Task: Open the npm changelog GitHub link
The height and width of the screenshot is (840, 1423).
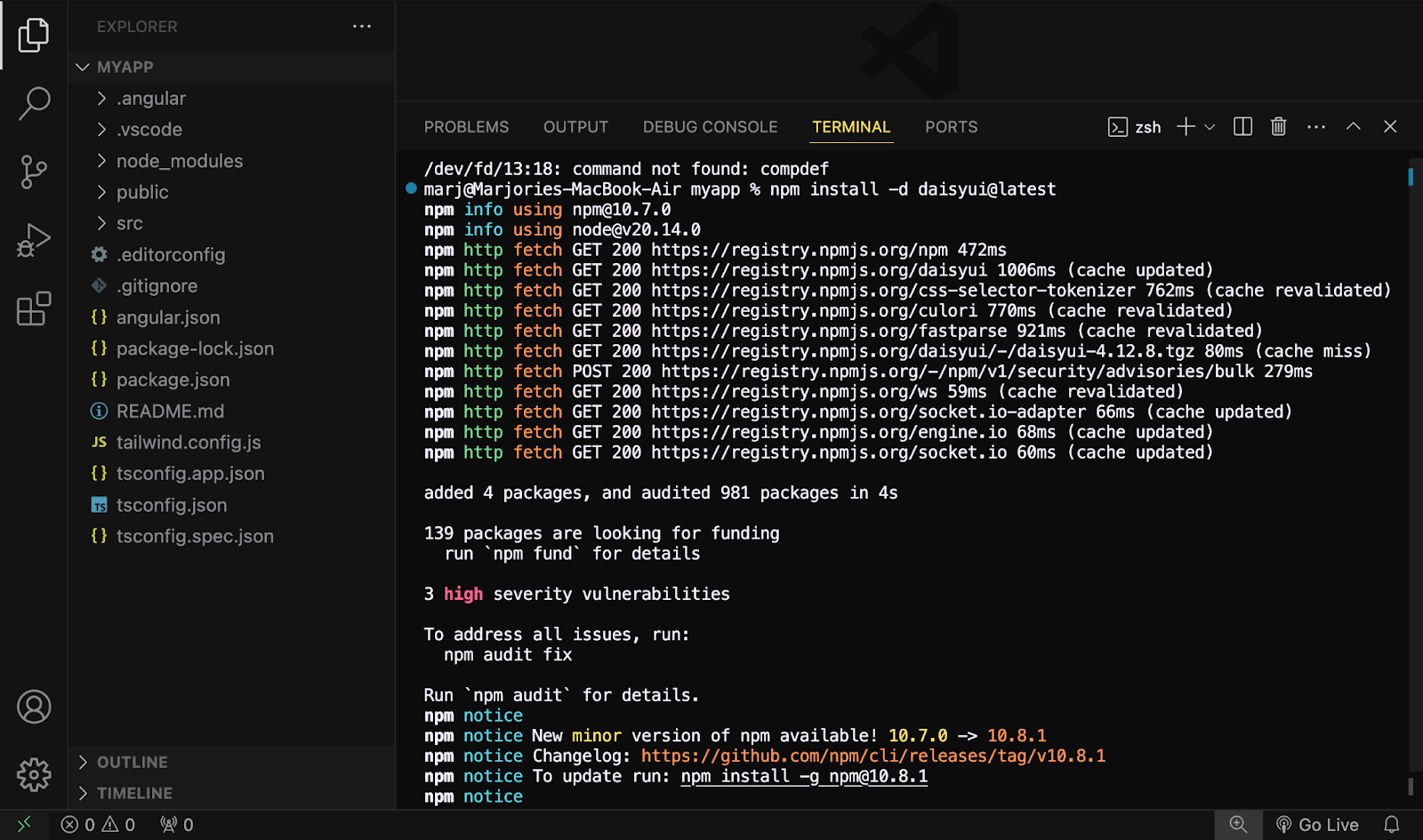Action: (872, 756)
